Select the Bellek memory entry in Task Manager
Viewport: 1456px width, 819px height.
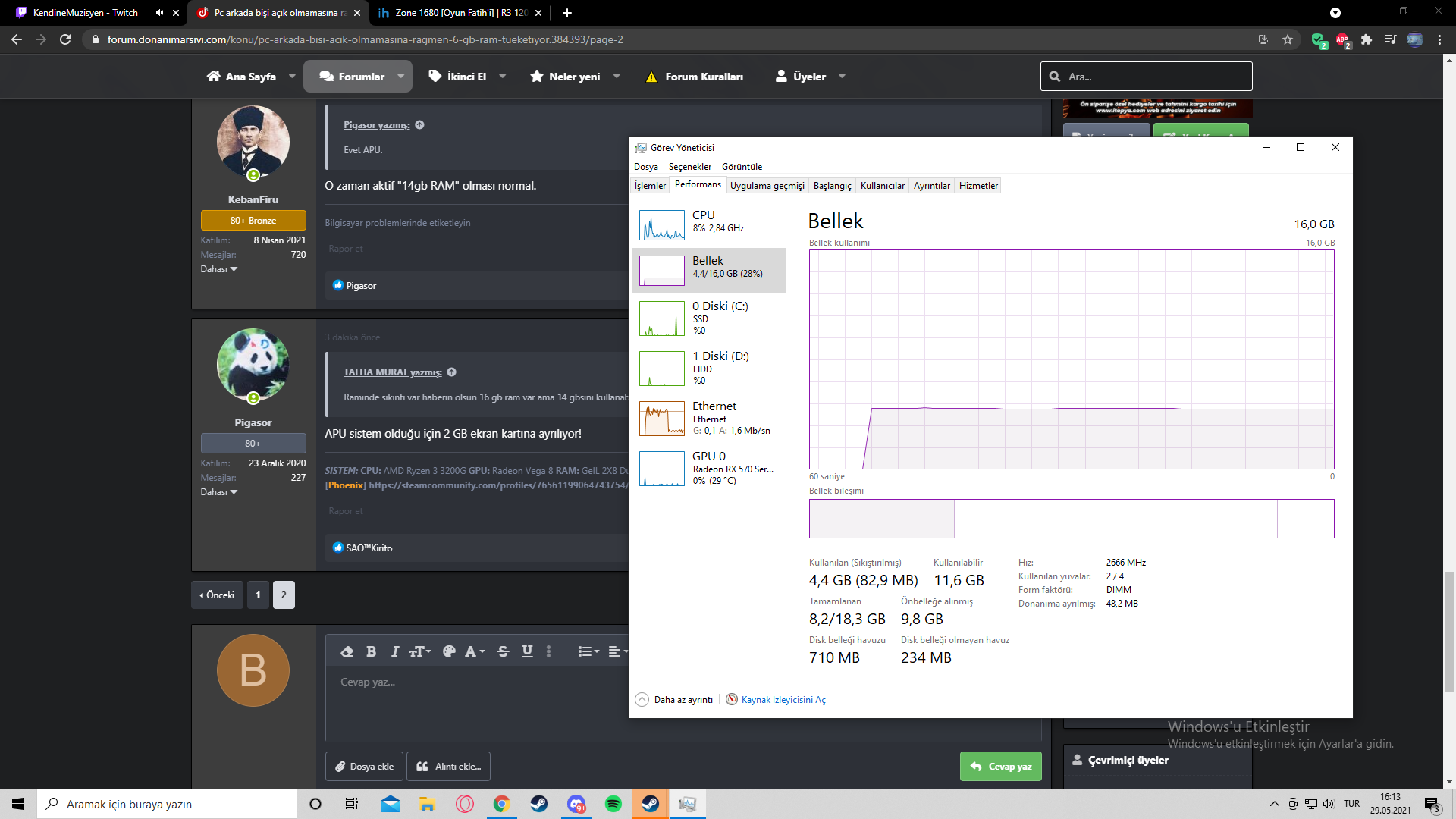[708, 271]
